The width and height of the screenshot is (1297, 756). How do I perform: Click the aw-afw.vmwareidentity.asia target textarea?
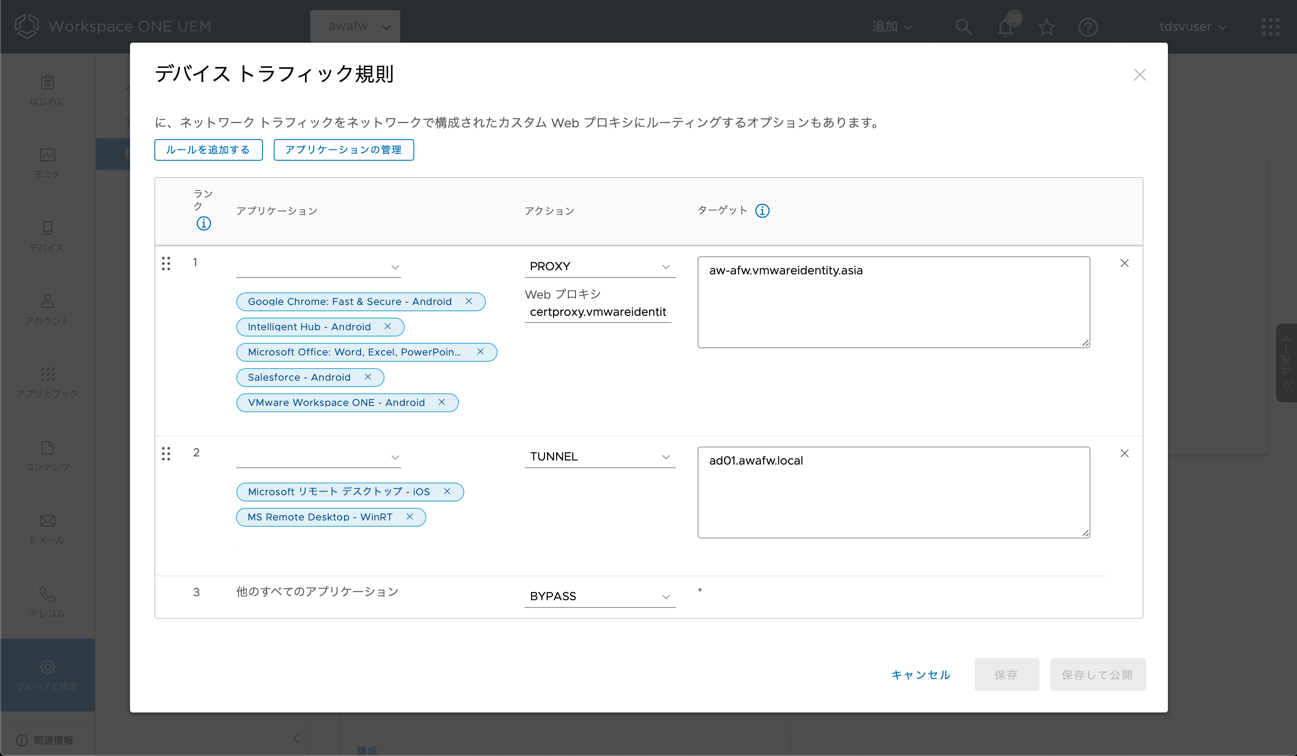[x=893, y=302]
